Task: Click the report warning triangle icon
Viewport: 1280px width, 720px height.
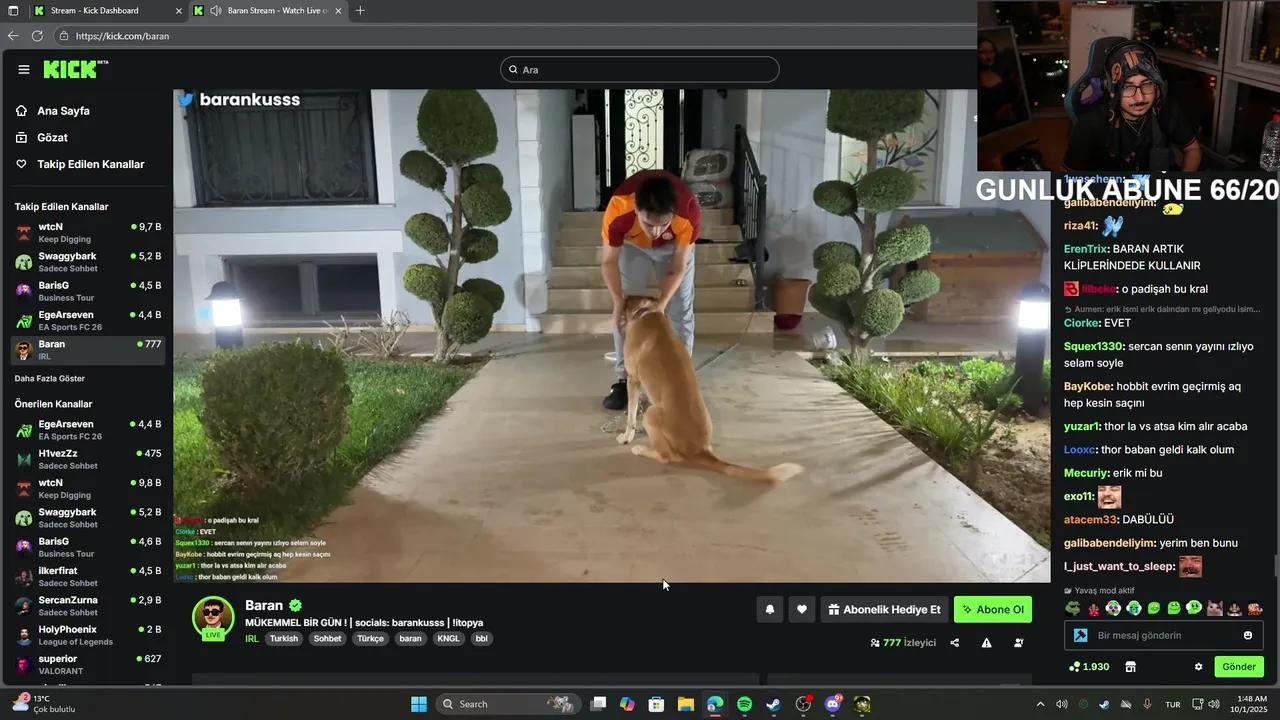Action: (x=986, y=643)
